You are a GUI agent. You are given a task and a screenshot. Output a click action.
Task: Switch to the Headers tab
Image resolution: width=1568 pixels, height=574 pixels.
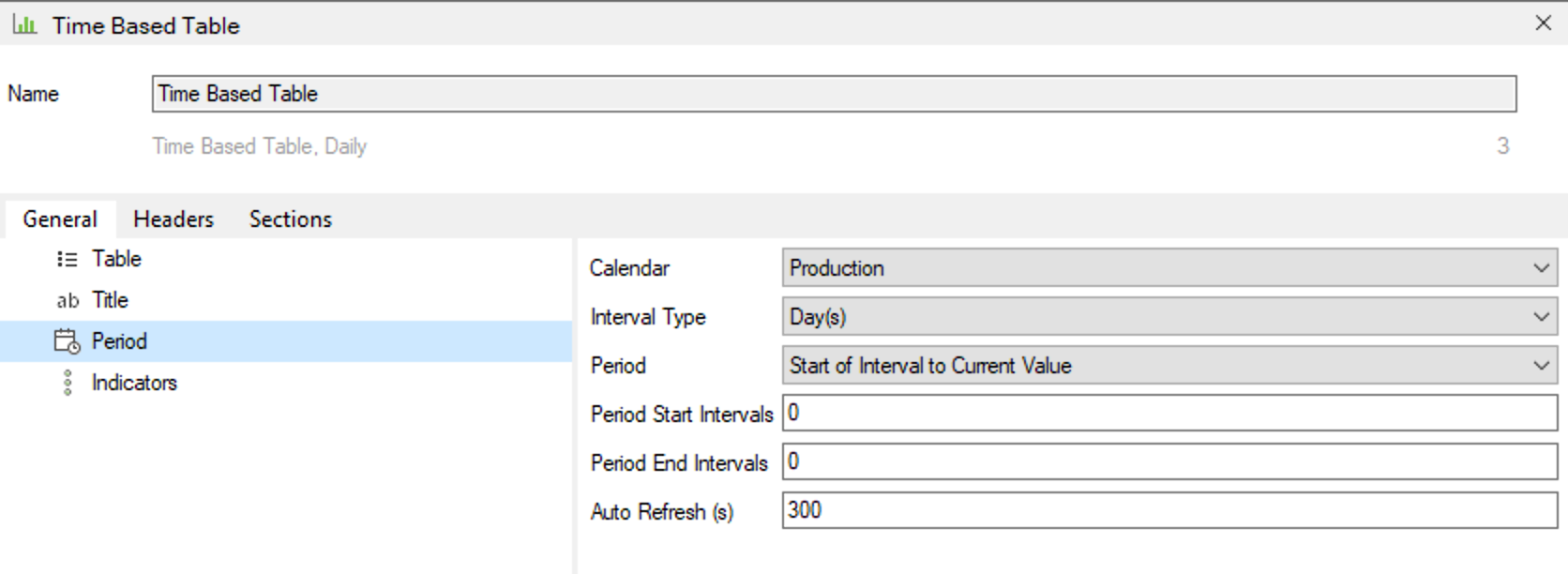point(173,219)
